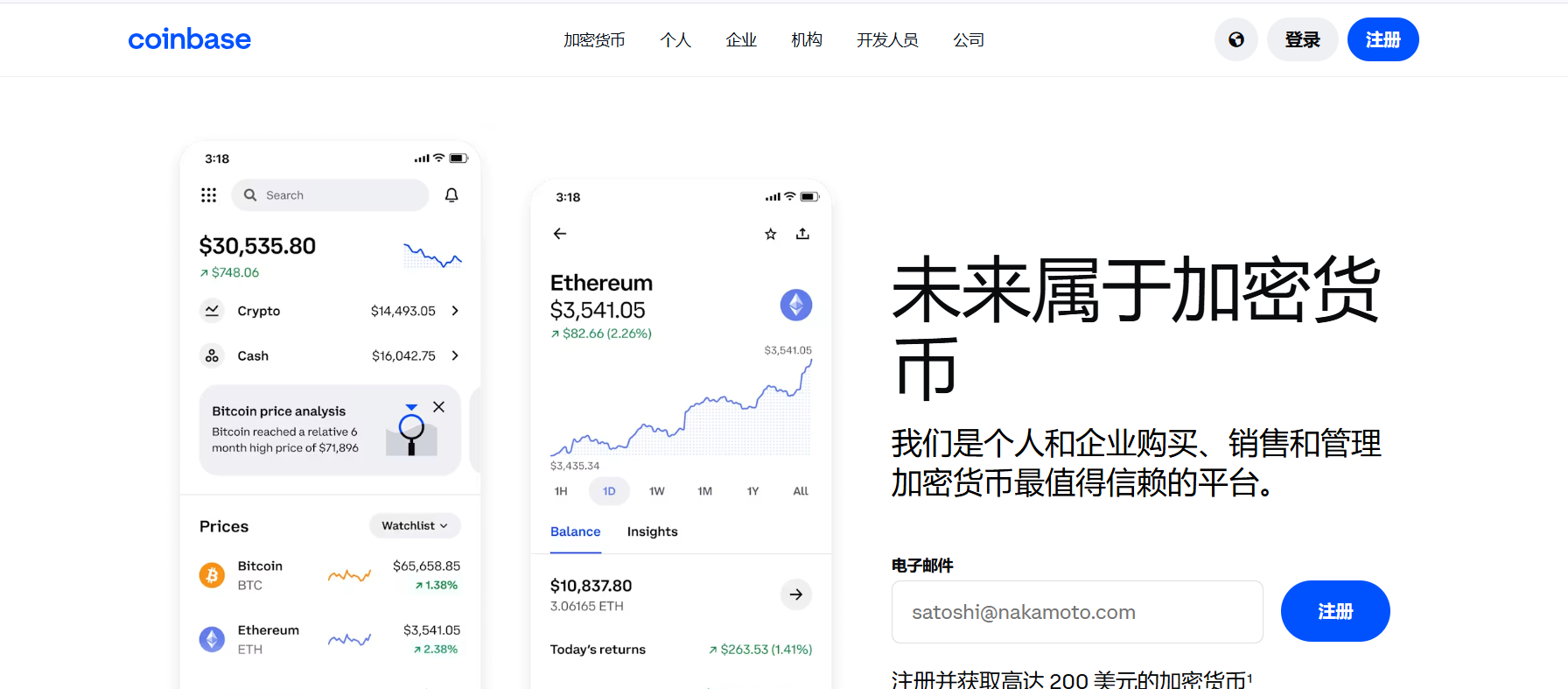Click the $16,042.75 Cash value
1568x689 pixels.
click(x=403, y=355)
